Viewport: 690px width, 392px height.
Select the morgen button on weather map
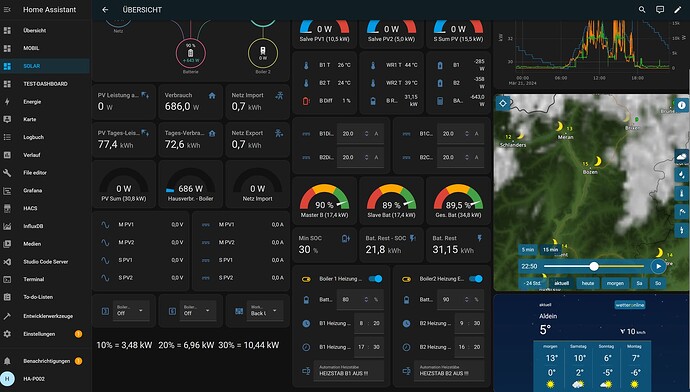[x=615, y=283]
